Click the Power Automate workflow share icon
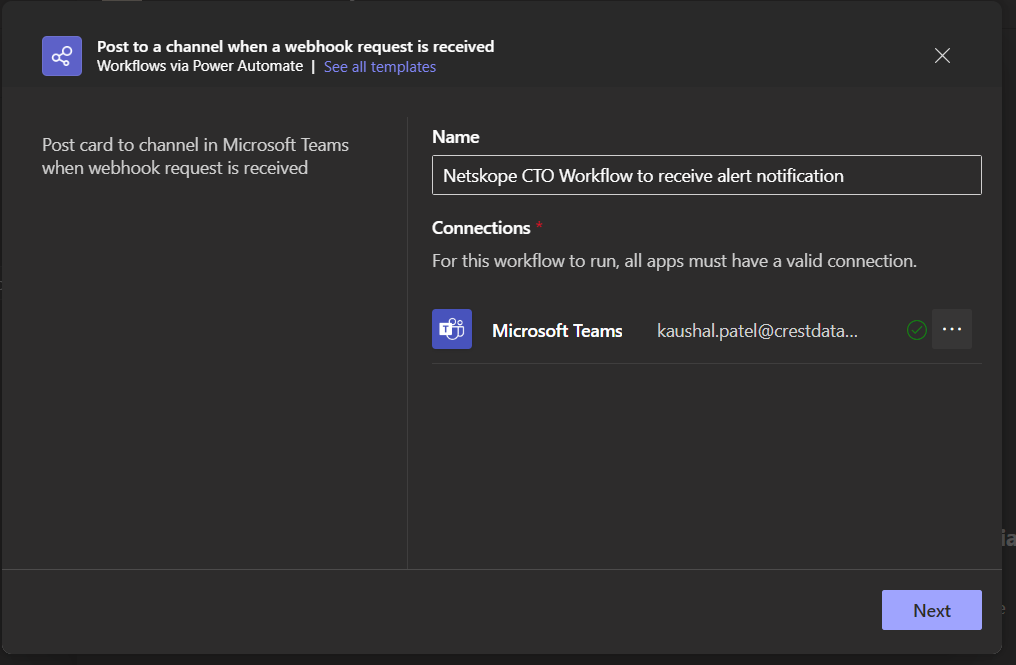Screen dimensions: 1016x665 tap(62, 56)
